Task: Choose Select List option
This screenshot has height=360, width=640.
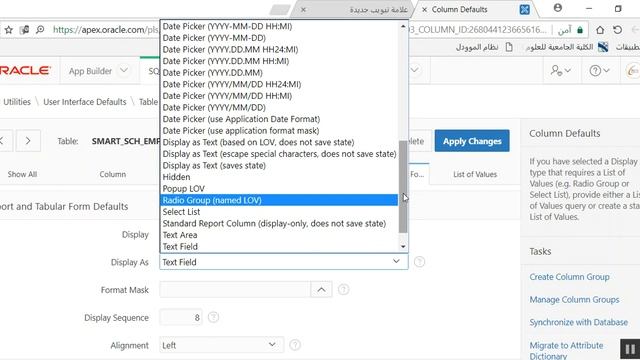Action: (x=279, y=212)
